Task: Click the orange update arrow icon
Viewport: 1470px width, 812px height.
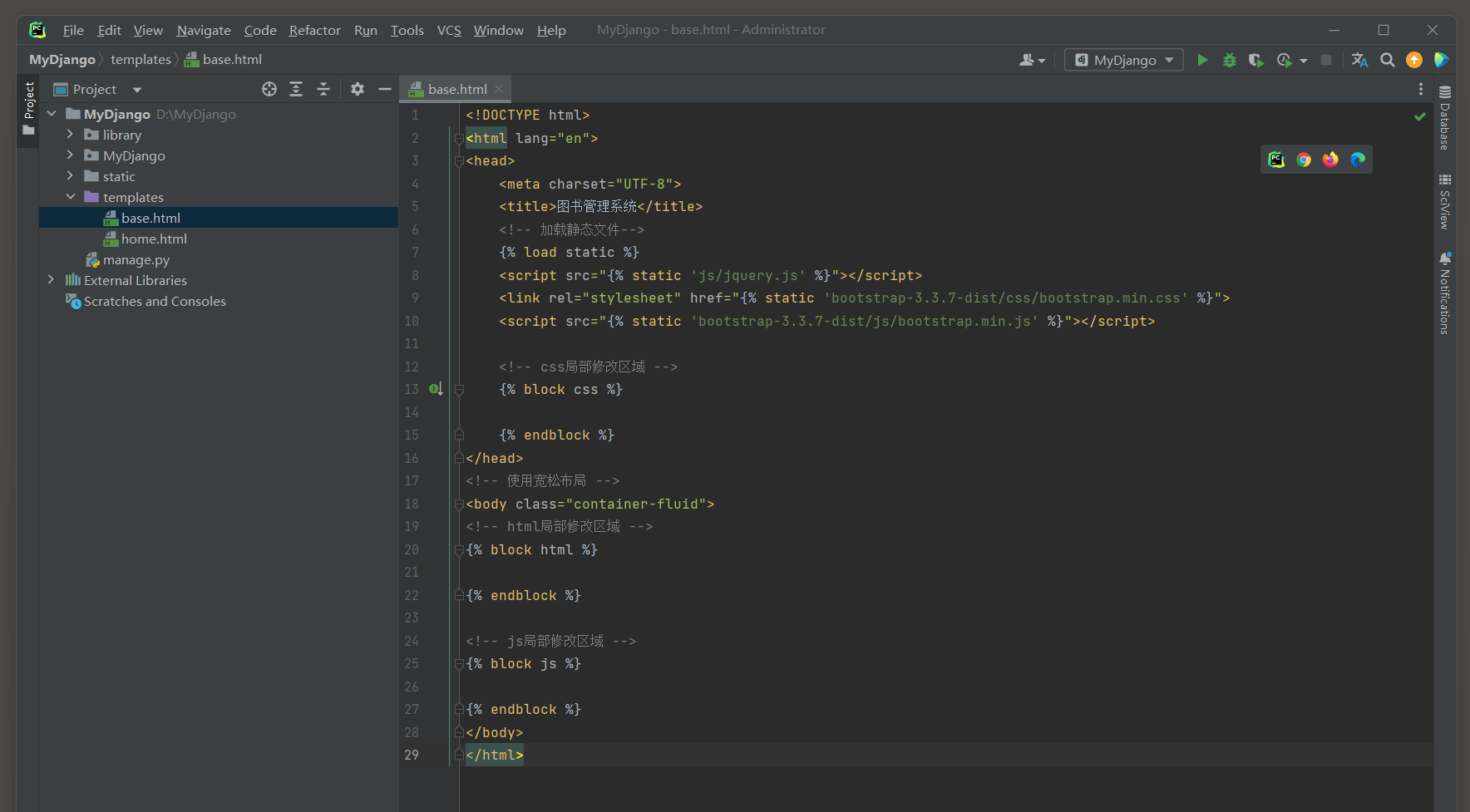Action: 1414,60
